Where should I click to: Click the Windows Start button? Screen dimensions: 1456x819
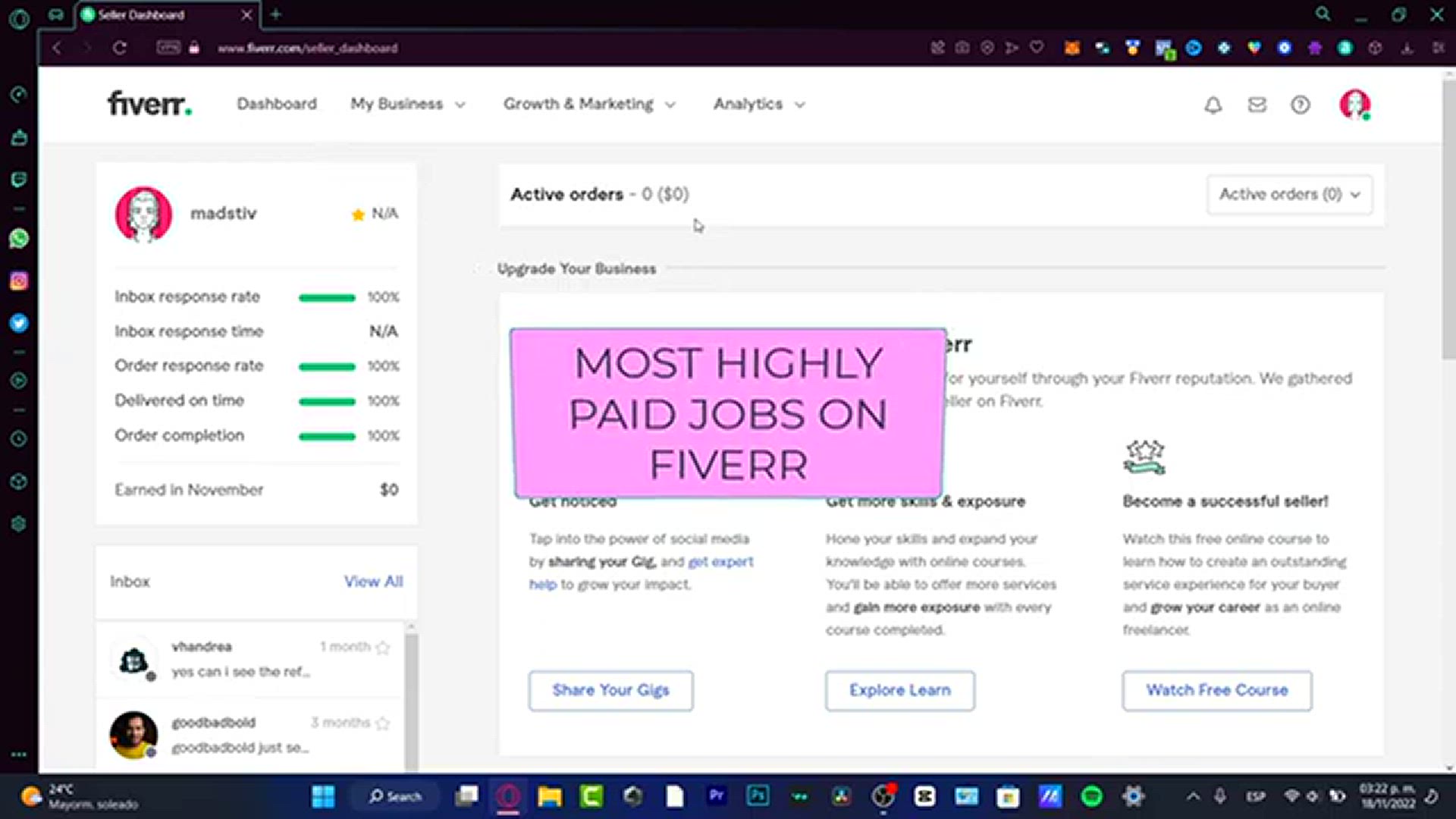(x=323, y=796)
